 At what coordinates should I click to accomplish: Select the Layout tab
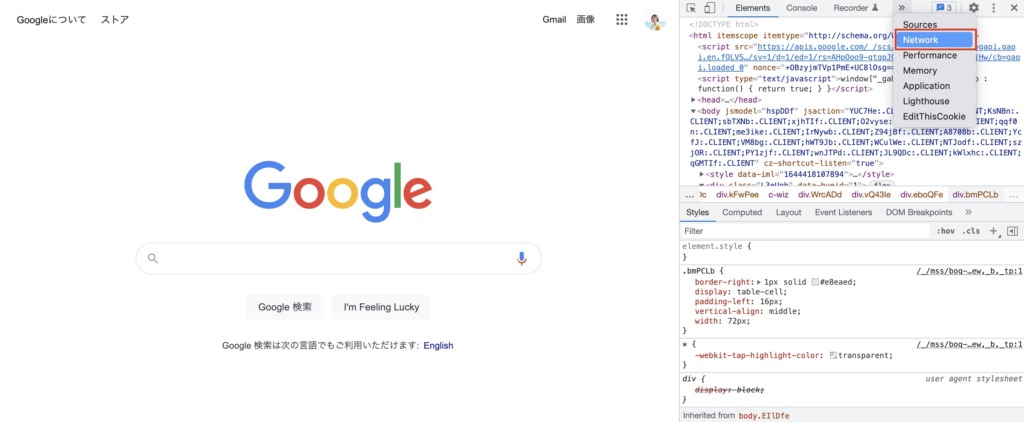pyautogui.click(x=788, y=212)
